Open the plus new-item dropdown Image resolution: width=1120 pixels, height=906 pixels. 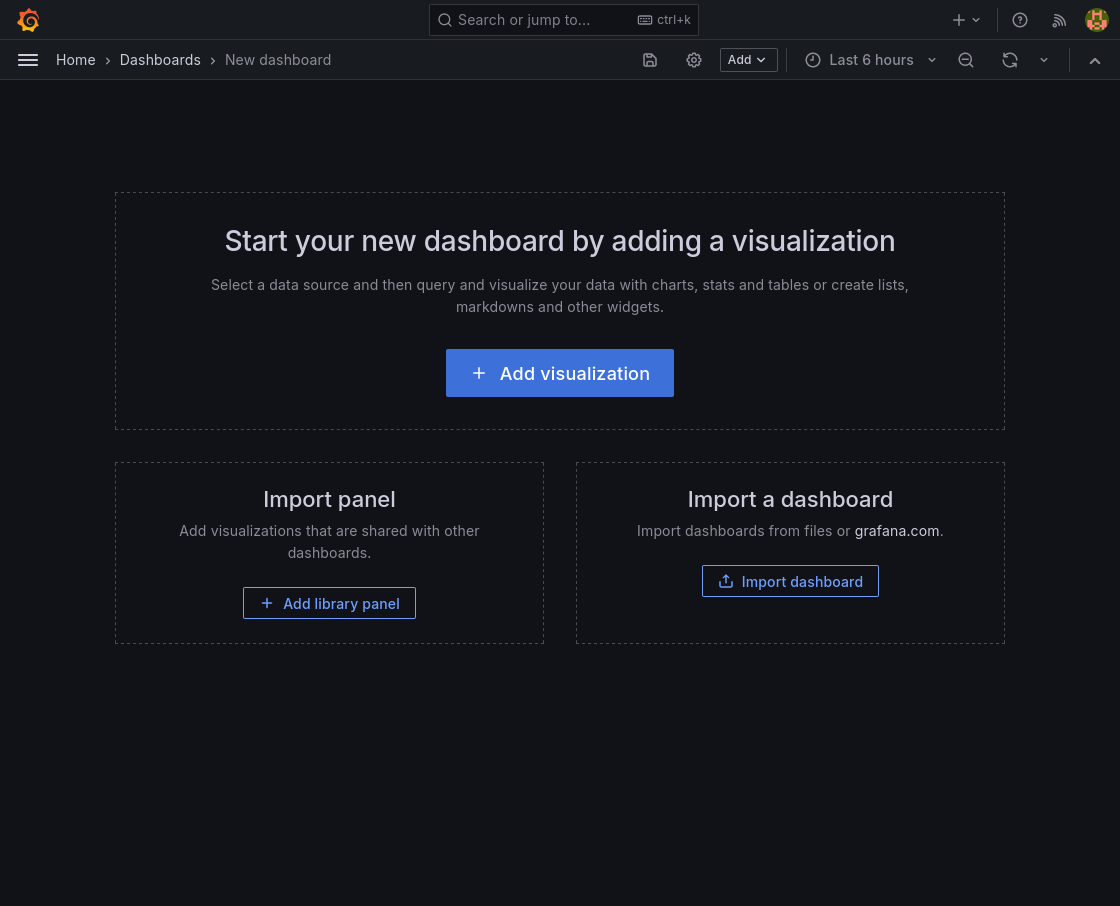[966, 20]
